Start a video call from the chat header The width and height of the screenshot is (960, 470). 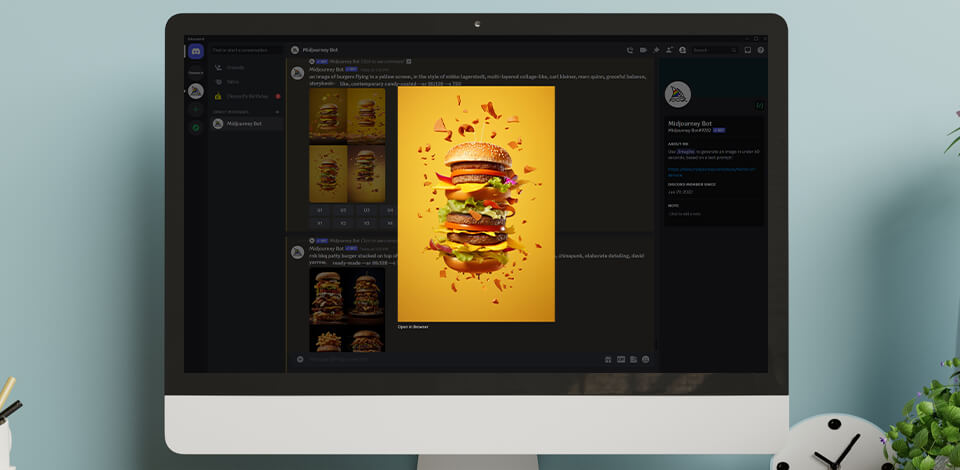click(x=643, y=50)
